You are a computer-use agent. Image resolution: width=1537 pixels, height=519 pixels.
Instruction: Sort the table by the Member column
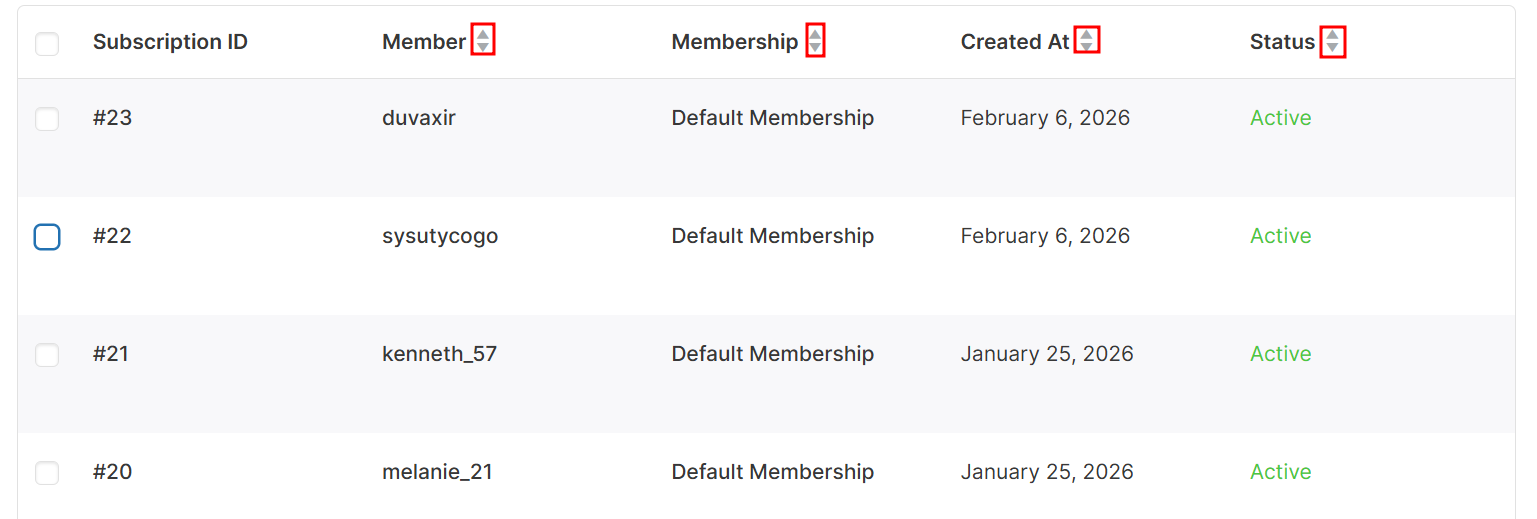[483, 41]
